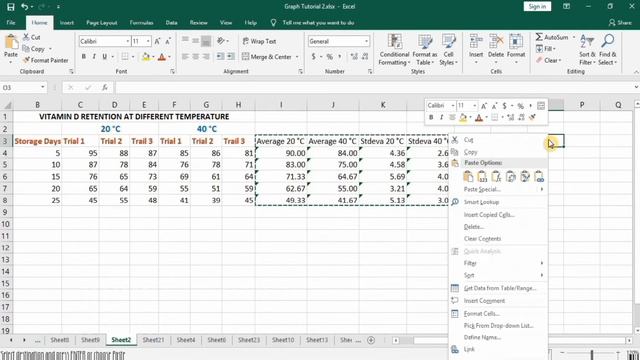Toggle Italic in the ribbon Font group

[x=94, y=57]
